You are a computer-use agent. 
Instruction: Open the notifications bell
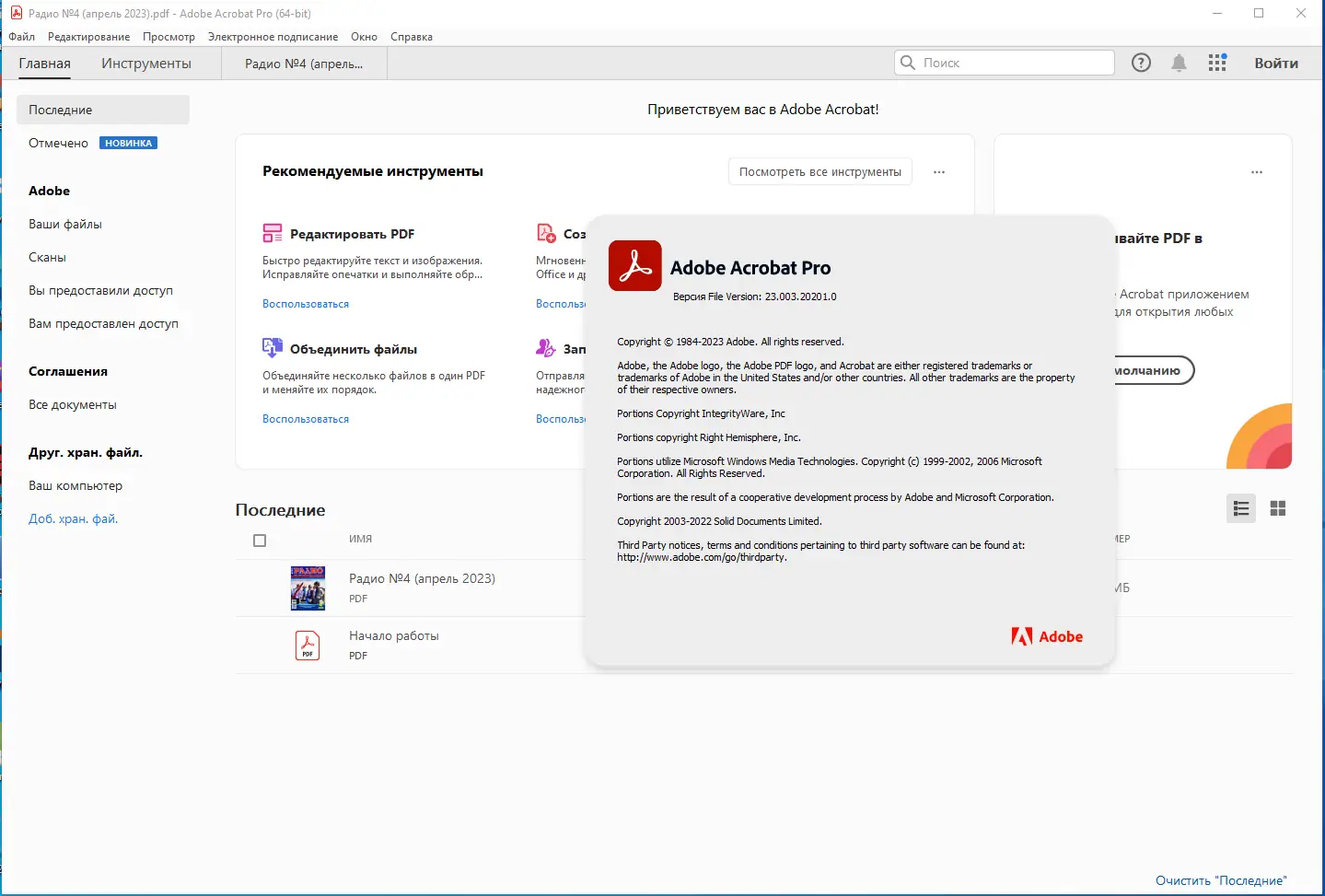pyautogui.click(x=1179, y=63)
